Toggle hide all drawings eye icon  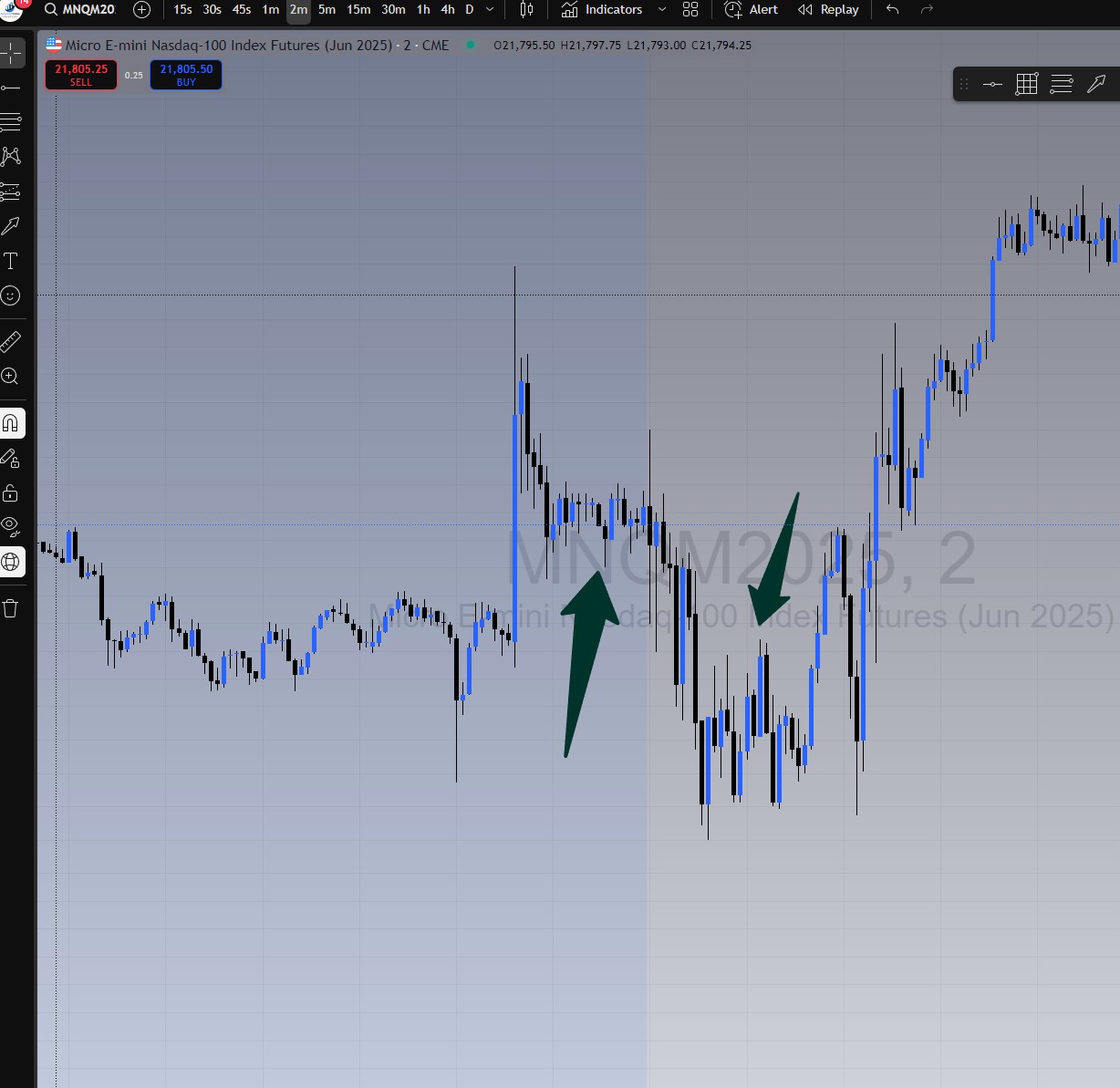click(11, 527)
